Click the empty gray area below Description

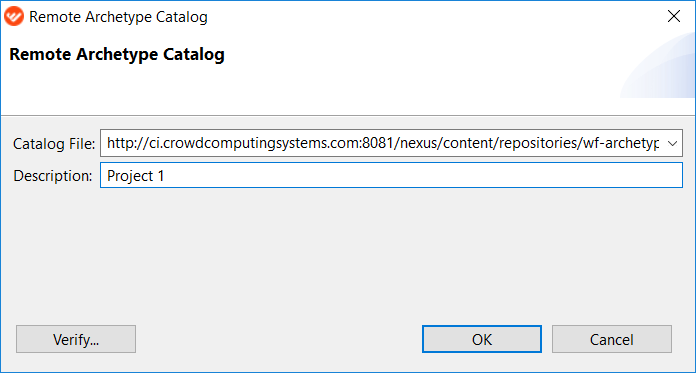[348, 253]
